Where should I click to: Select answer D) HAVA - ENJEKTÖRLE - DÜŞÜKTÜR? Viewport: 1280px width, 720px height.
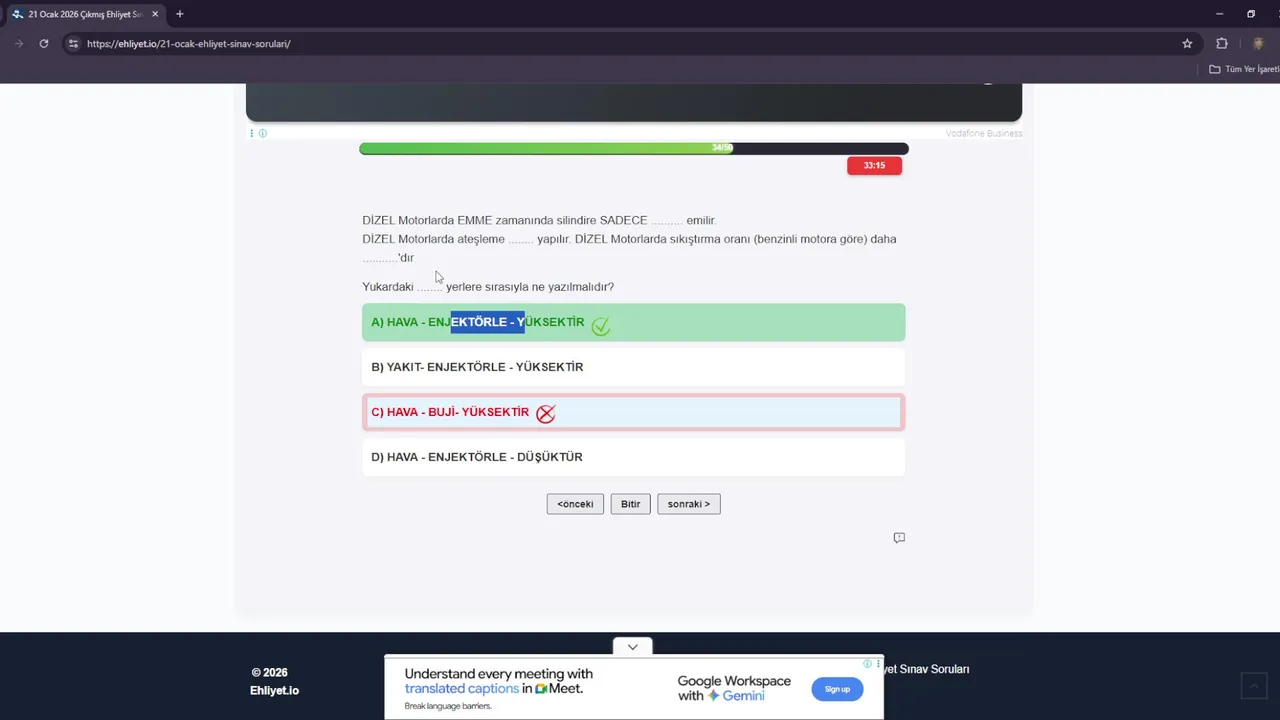coord(633,457)
